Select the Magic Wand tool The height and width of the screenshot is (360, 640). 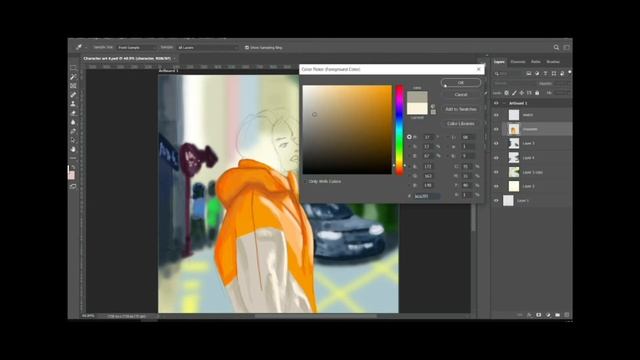pyautogui.click(x=73, y=77)
